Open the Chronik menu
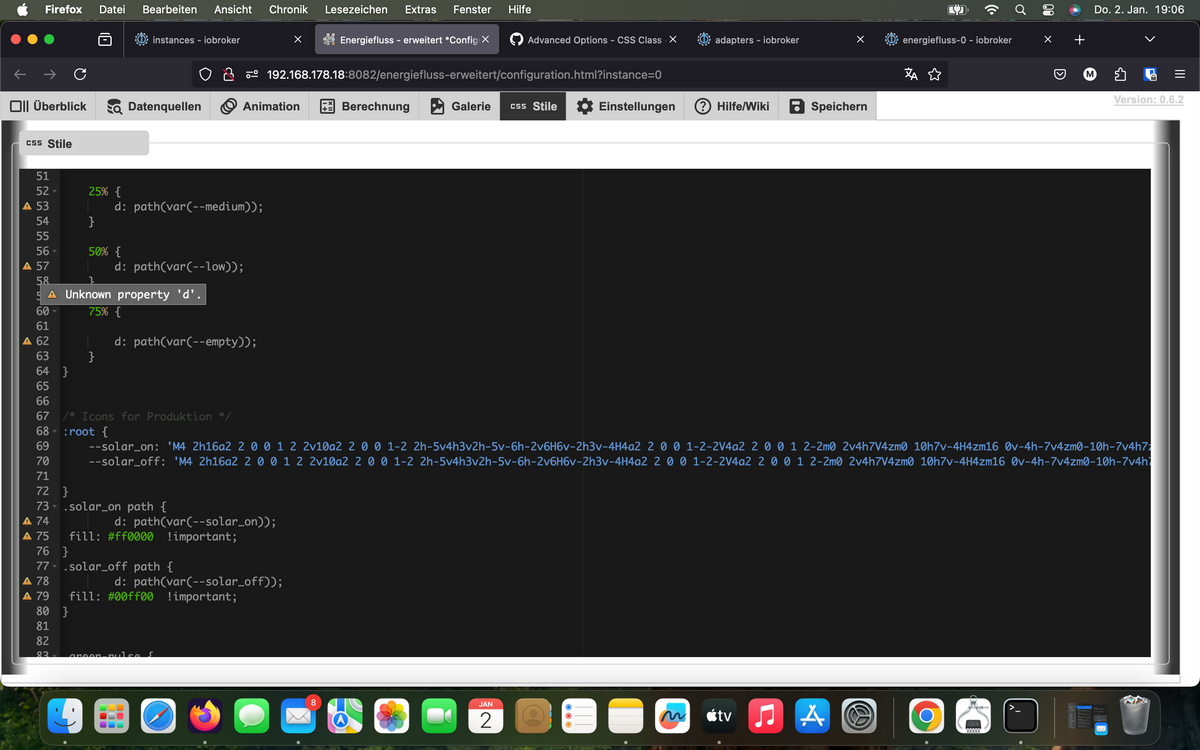 pyautogui.click(x=288, y=10)
